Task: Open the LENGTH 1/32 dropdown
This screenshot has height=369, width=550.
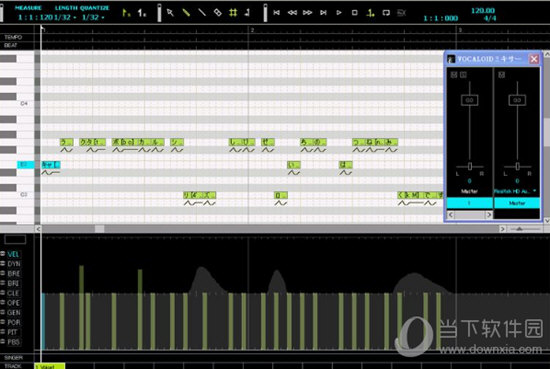Action: point(66,17)
